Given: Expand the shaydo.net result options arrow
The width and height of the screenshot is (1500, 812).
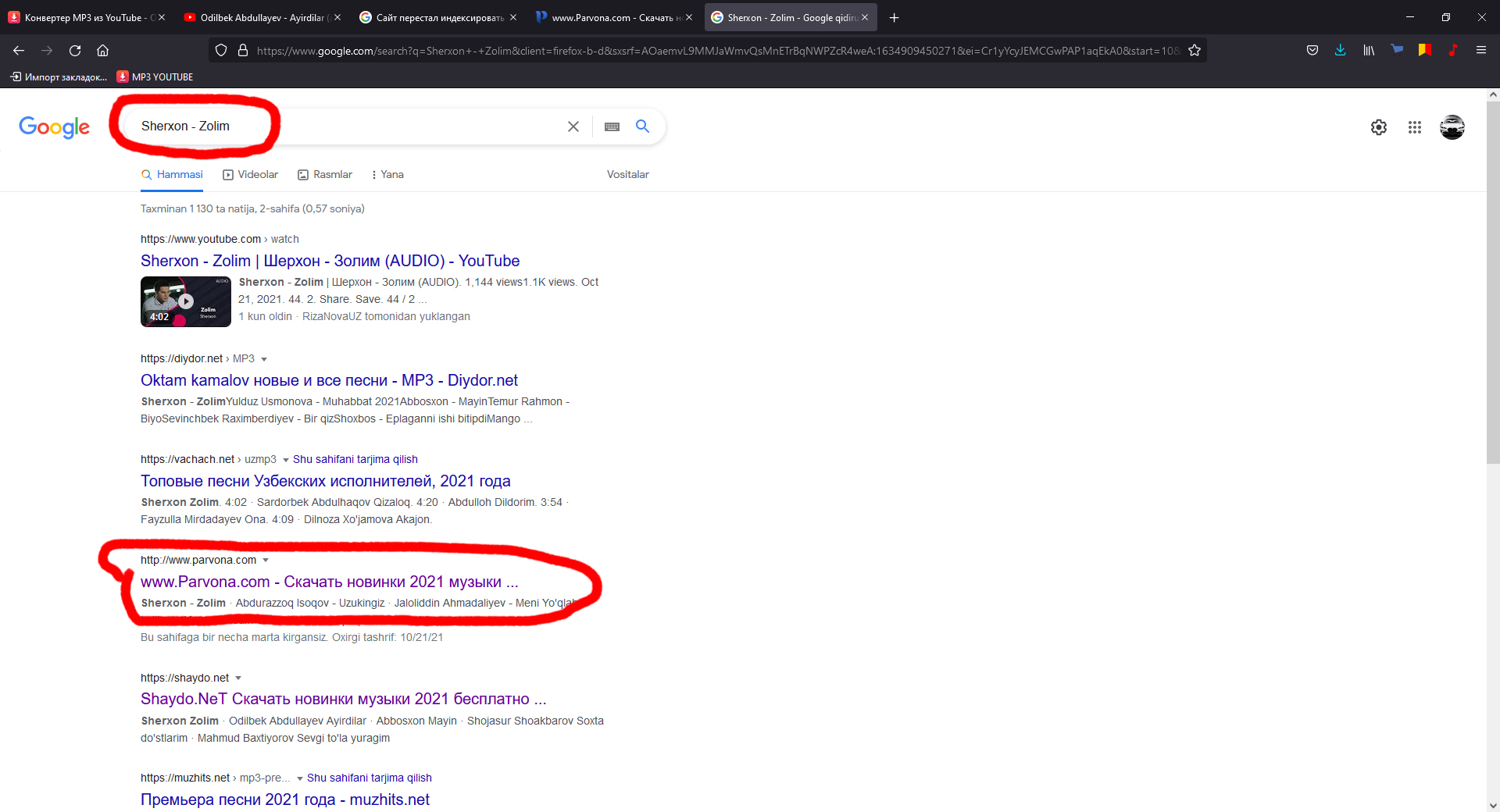Looking at the screenshot, I should pos(238,678).
